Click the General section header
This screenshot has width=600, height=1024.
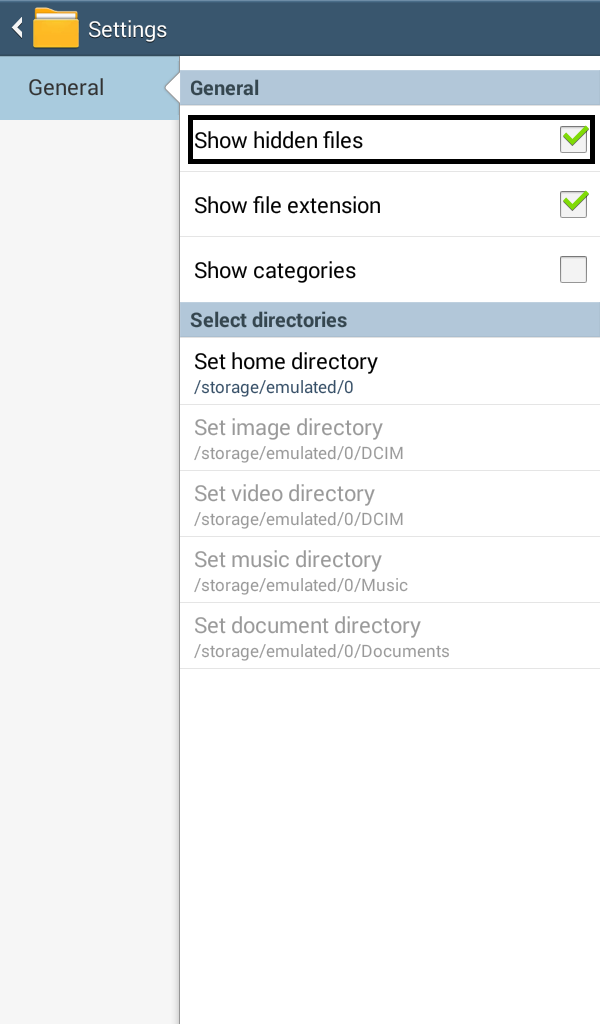click(225, 88)
